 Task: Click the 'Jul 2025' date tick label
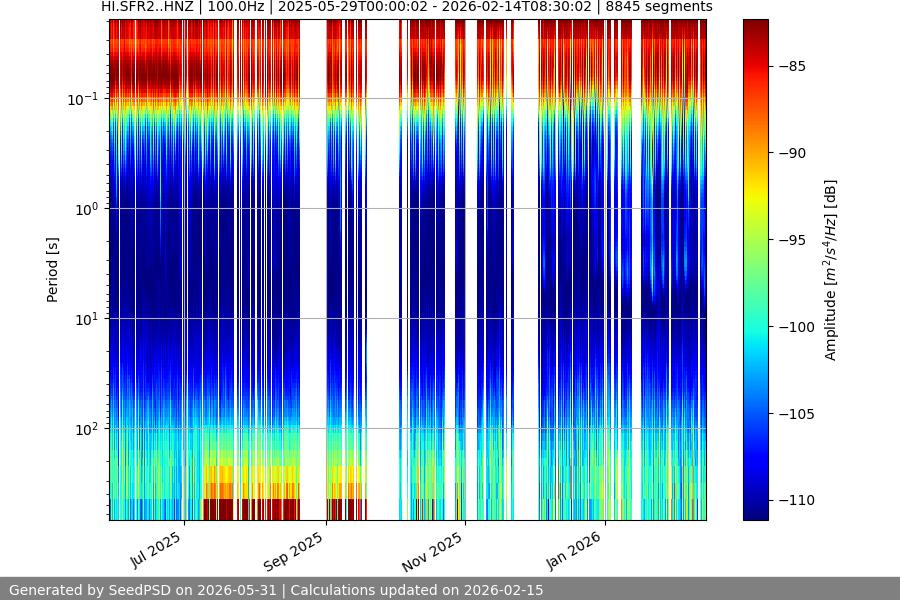point(155,550)
